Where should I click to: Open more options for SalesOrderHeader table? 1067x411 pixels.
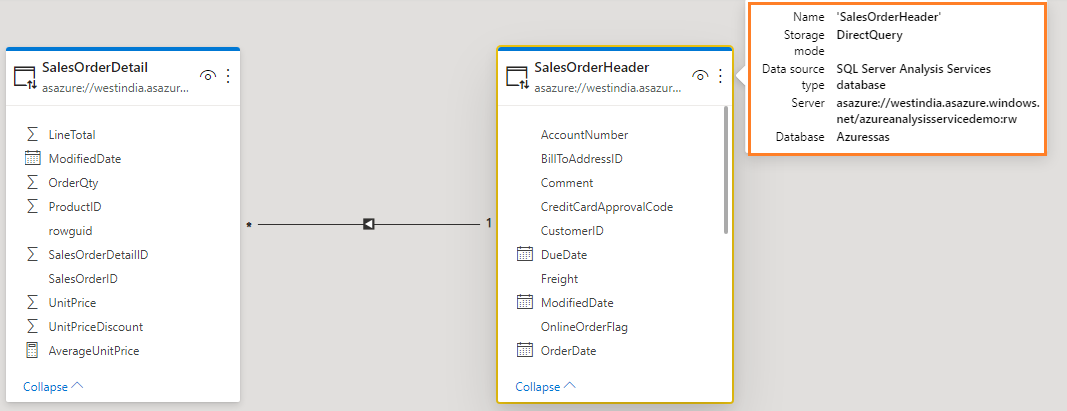[x=721, y=76]
